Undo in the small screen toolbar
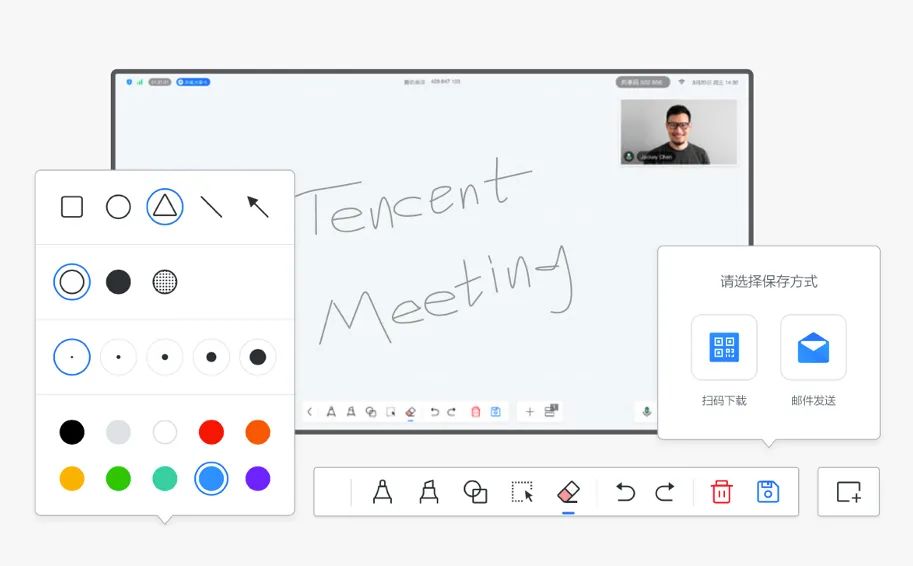 pyautogui.click(x=434, y=412)
